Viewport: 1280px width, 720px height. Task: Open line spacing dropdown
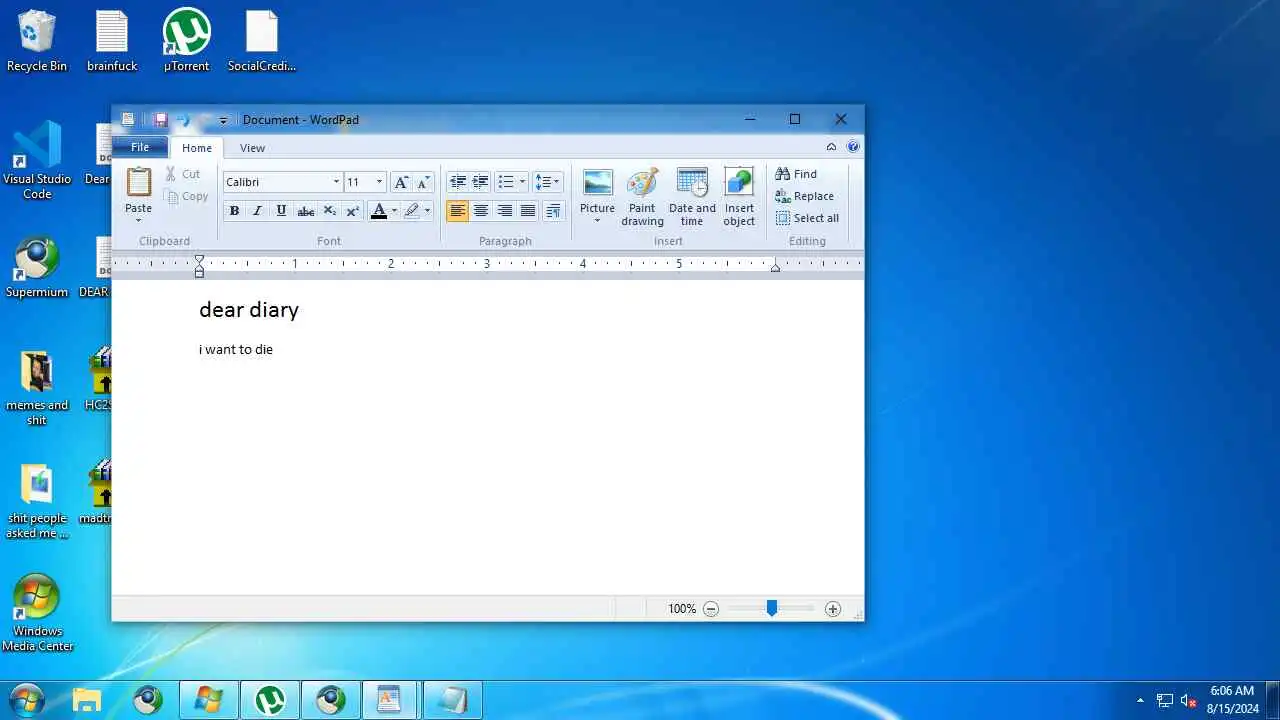coord(547,182)
